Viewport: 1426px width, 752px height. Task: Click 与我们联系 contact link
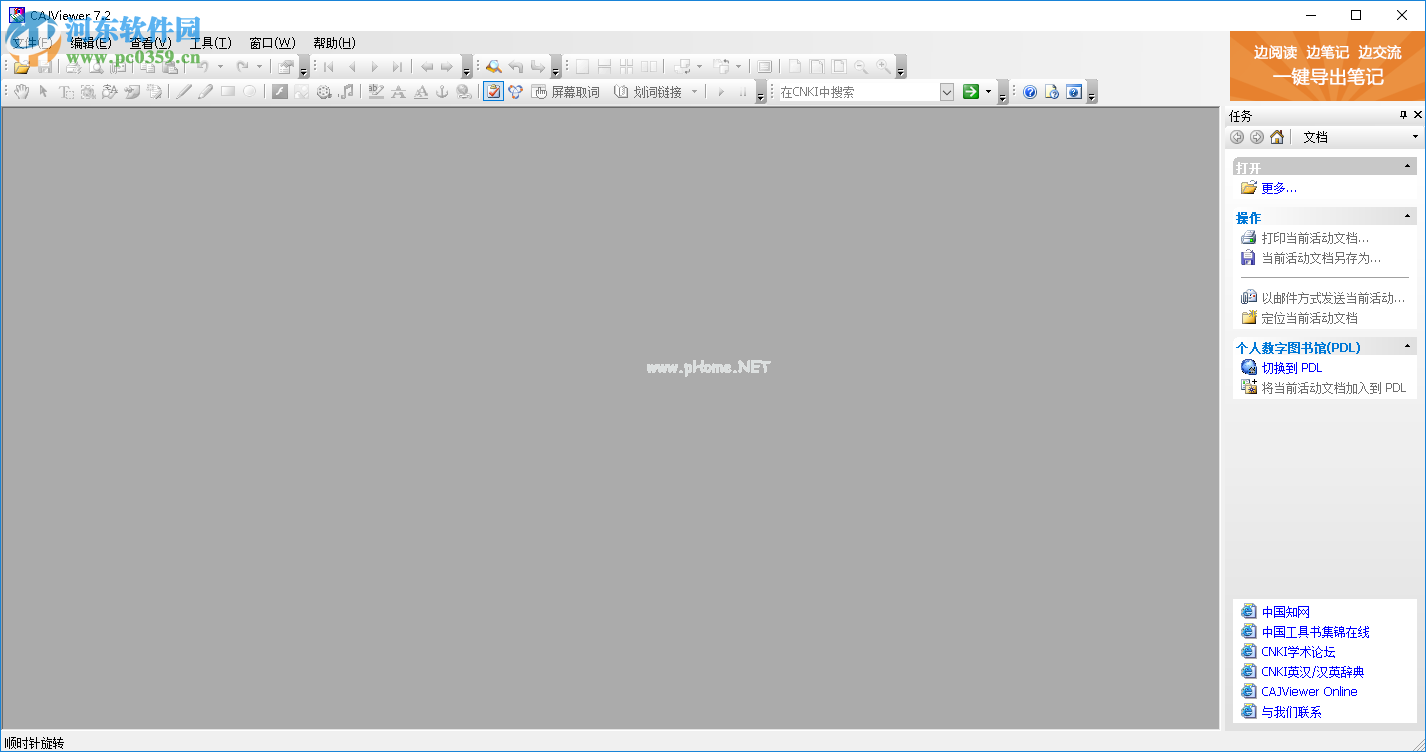click(x=1291, y=712)
